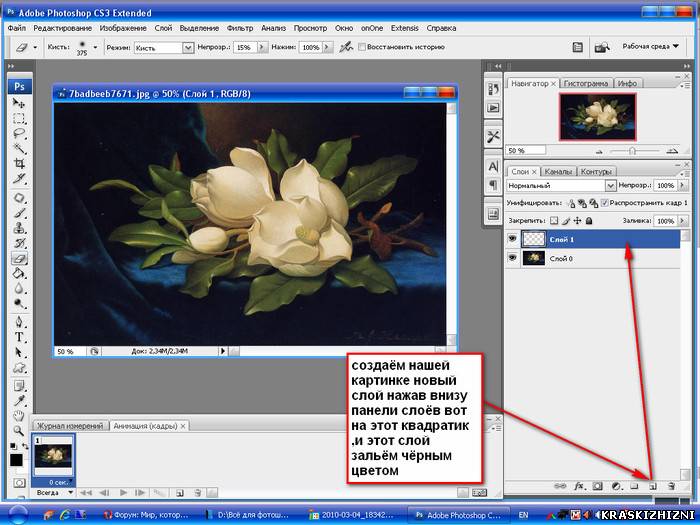Set frame delay 0 сек.

pyautogui.click(x=59, y=482)
